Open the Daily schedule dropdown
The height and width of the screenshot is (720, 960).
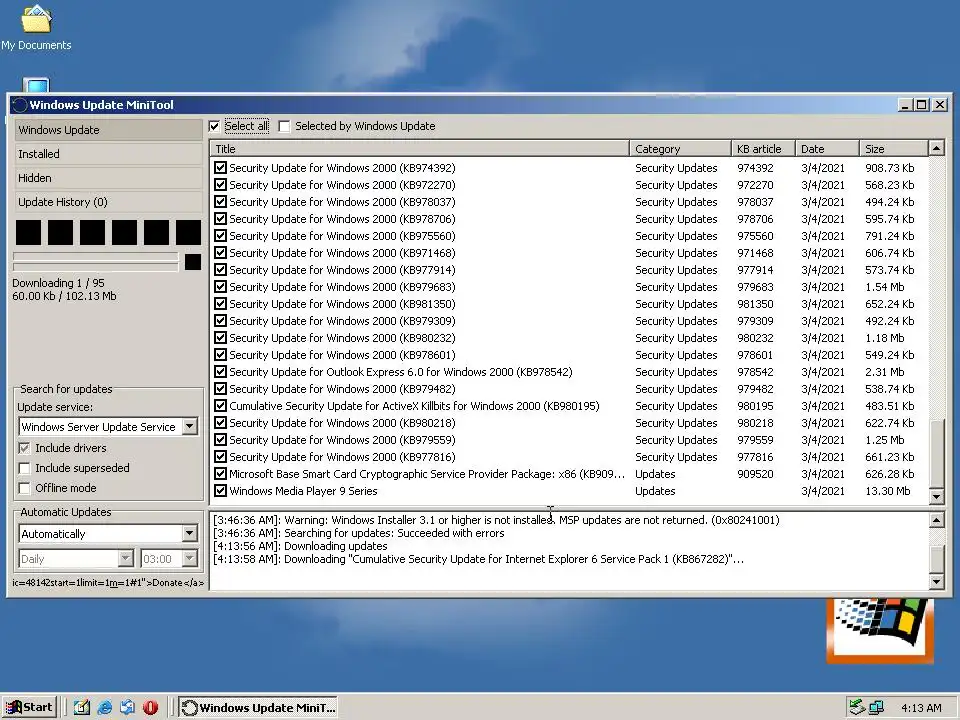[x=125, y=558]
